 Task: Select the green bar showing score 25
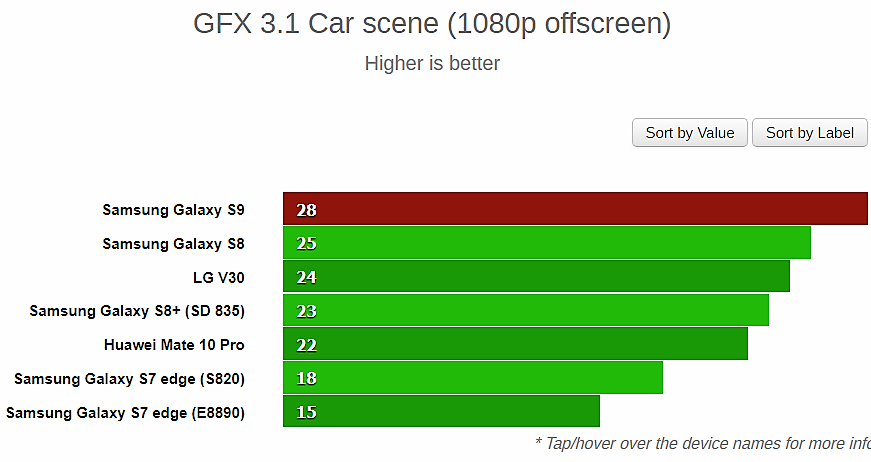click(546, 243)
